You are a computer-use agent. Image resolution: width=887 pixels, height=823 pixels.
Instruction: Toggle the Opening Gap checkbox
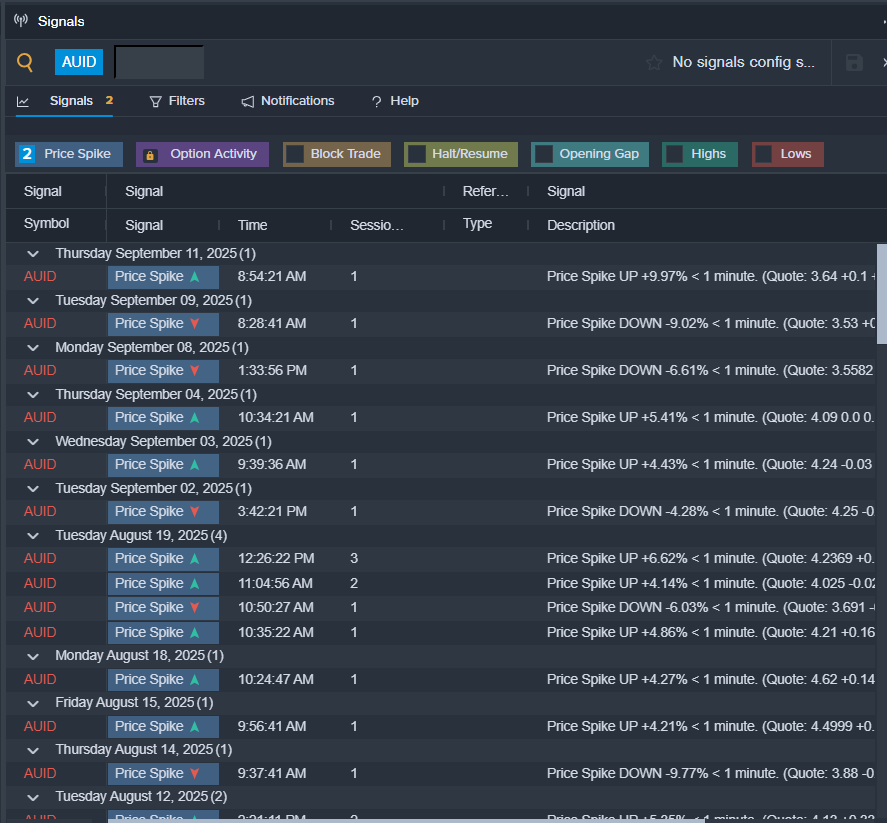(x=544, y=154)
